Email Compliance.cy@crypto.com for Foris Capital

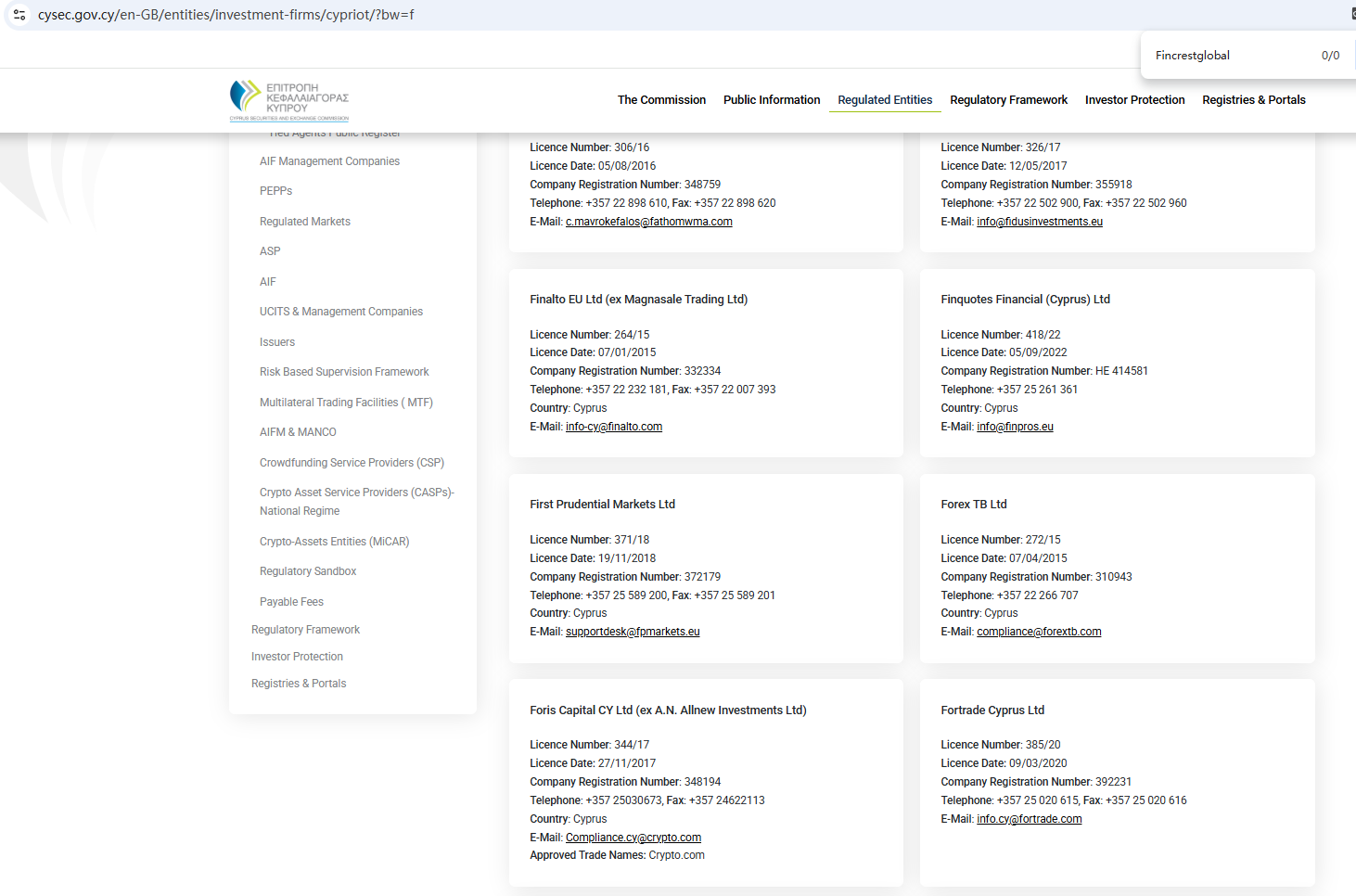[x=633, y=838]
